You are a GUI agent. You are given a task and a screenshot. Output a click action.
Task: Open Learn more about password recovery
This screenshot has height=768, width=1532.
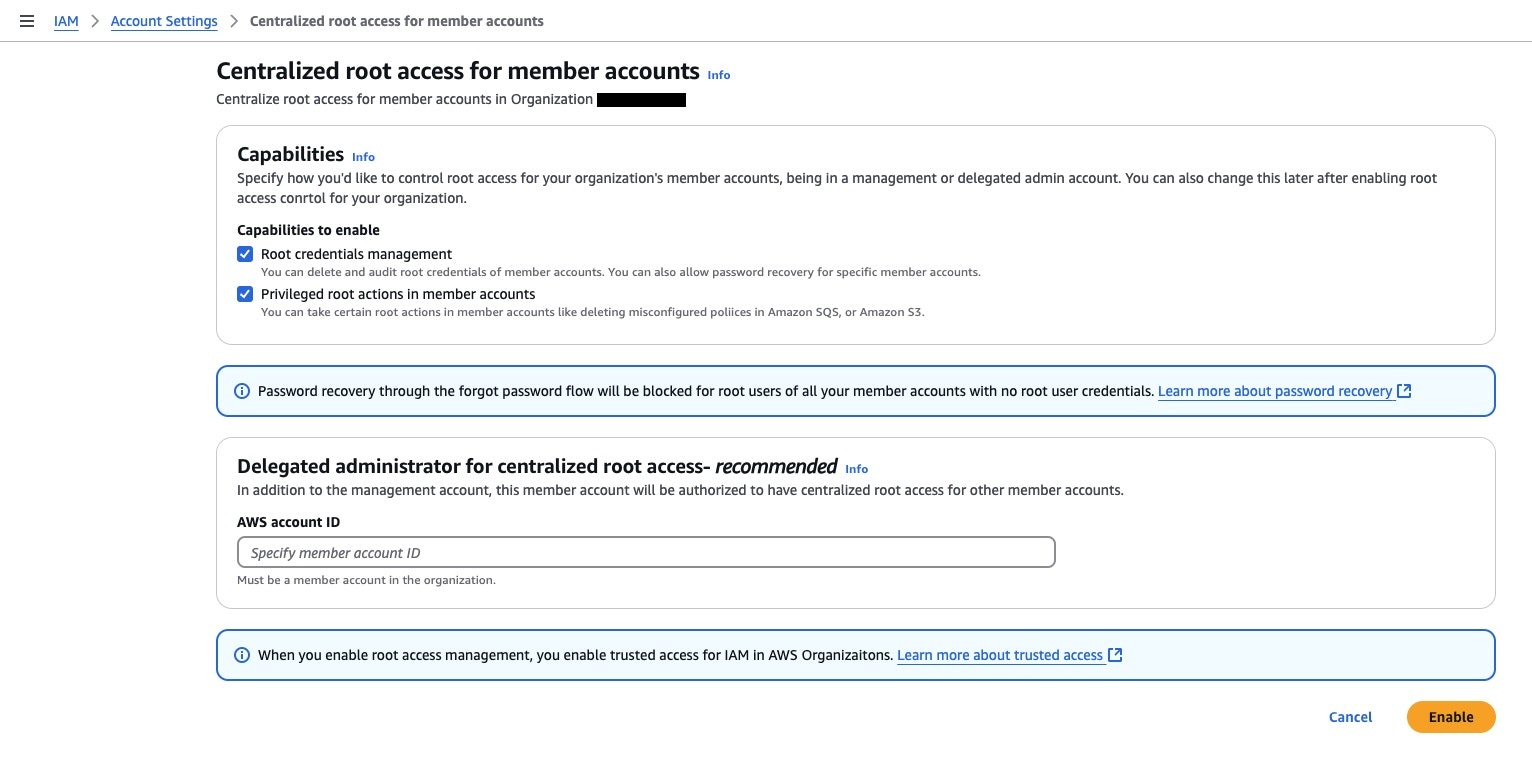click(1275, 391)
